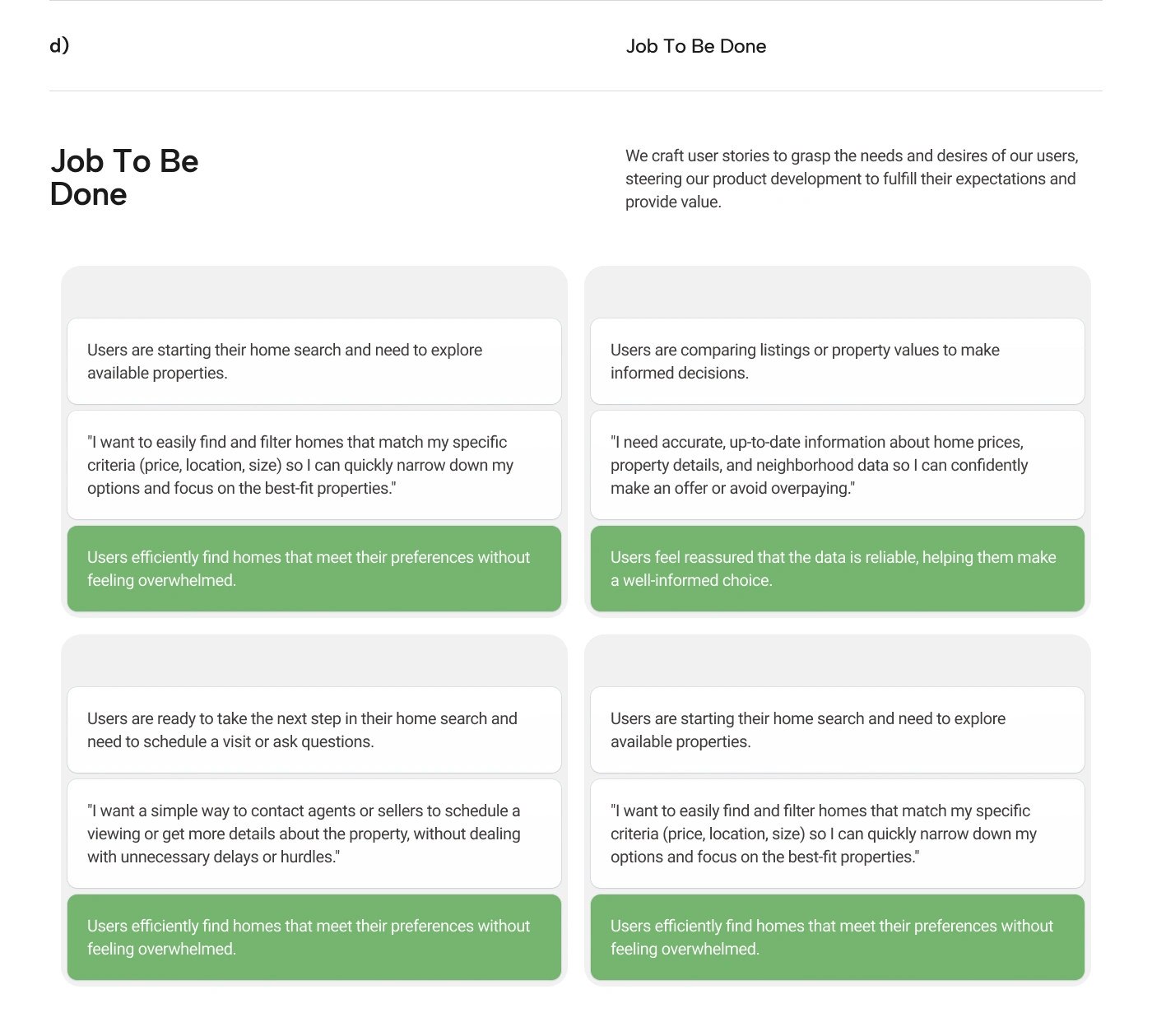Click the "d)" section label

59,45
